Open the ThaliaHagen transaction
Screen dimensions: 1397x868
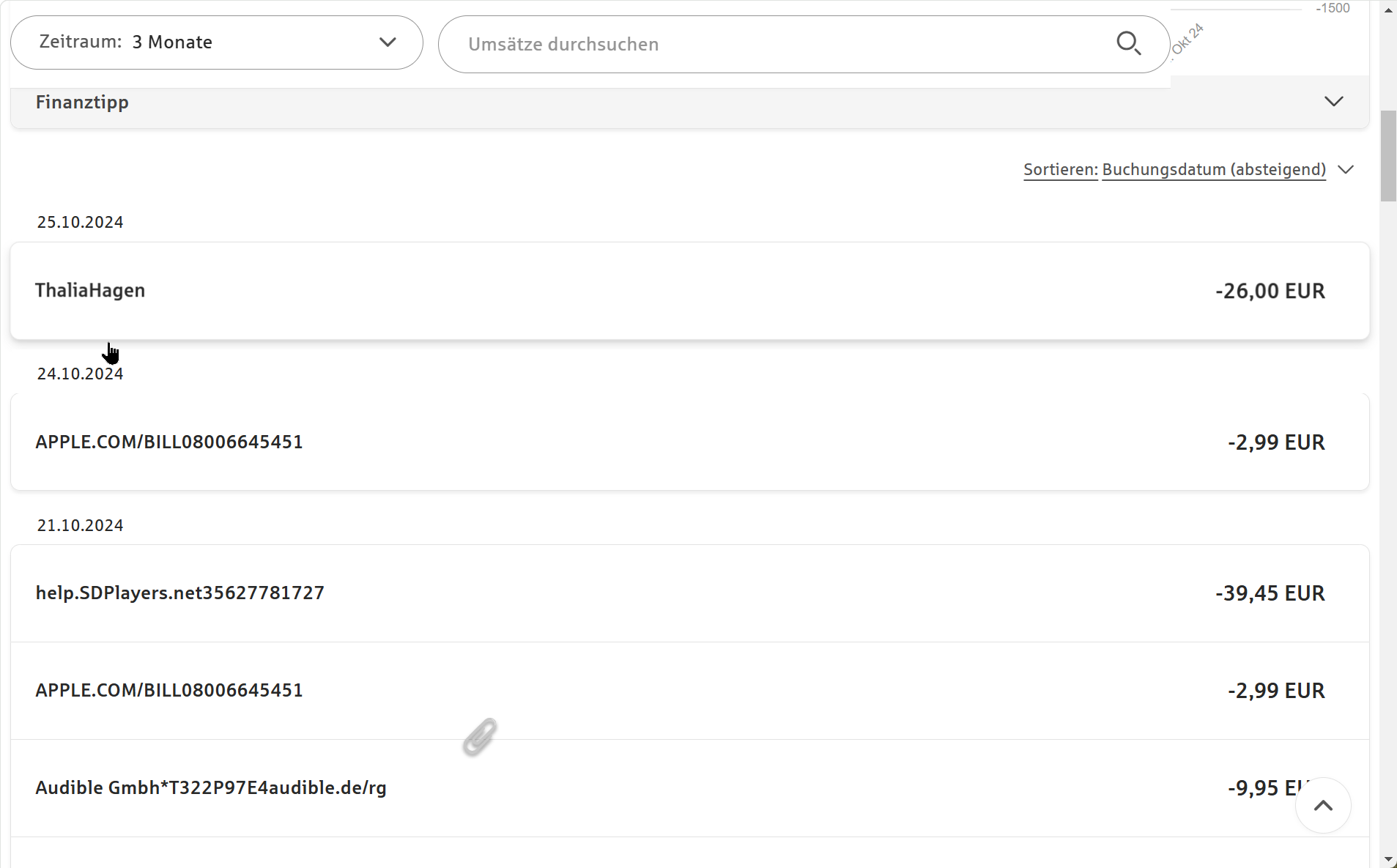click(689, 291)
